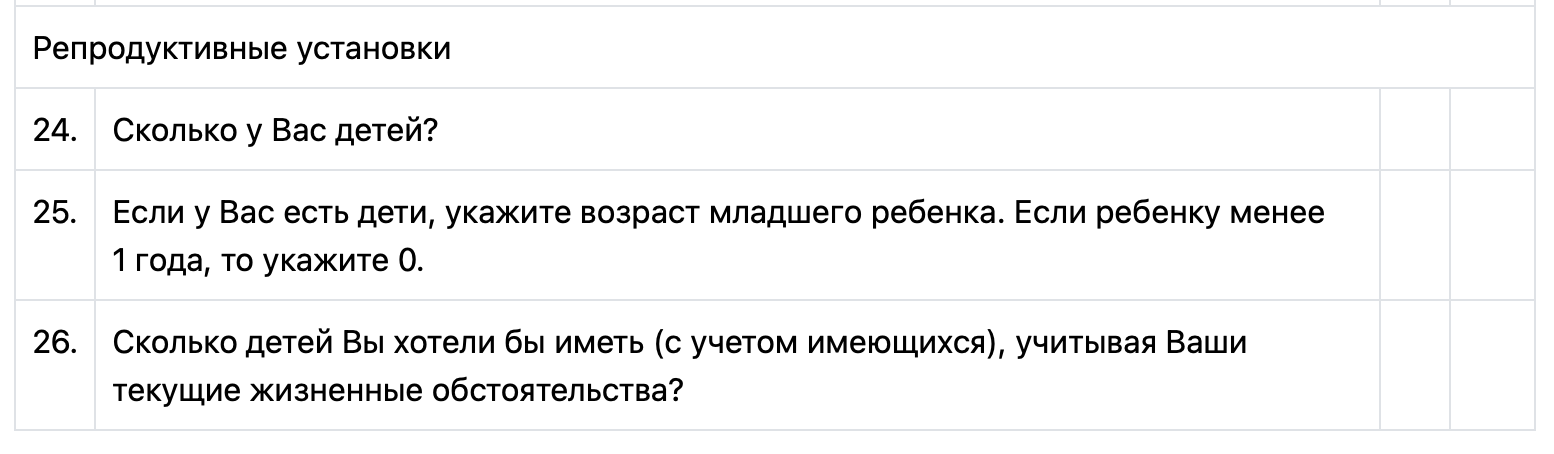The height and width of the screenshot is (454, 1554).
Task: Select the row number cell "25."
Action: [55, 213]
